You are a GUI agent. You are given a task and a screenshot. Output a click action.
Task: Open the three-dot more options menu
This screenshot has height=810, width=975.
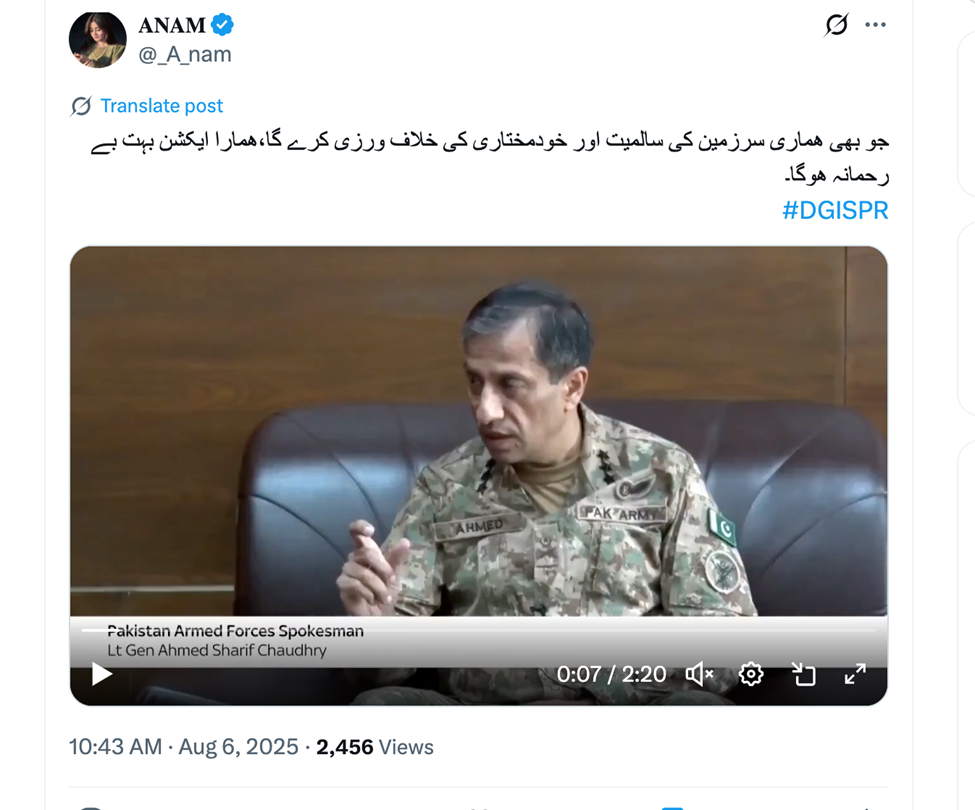tap(875, 25)
